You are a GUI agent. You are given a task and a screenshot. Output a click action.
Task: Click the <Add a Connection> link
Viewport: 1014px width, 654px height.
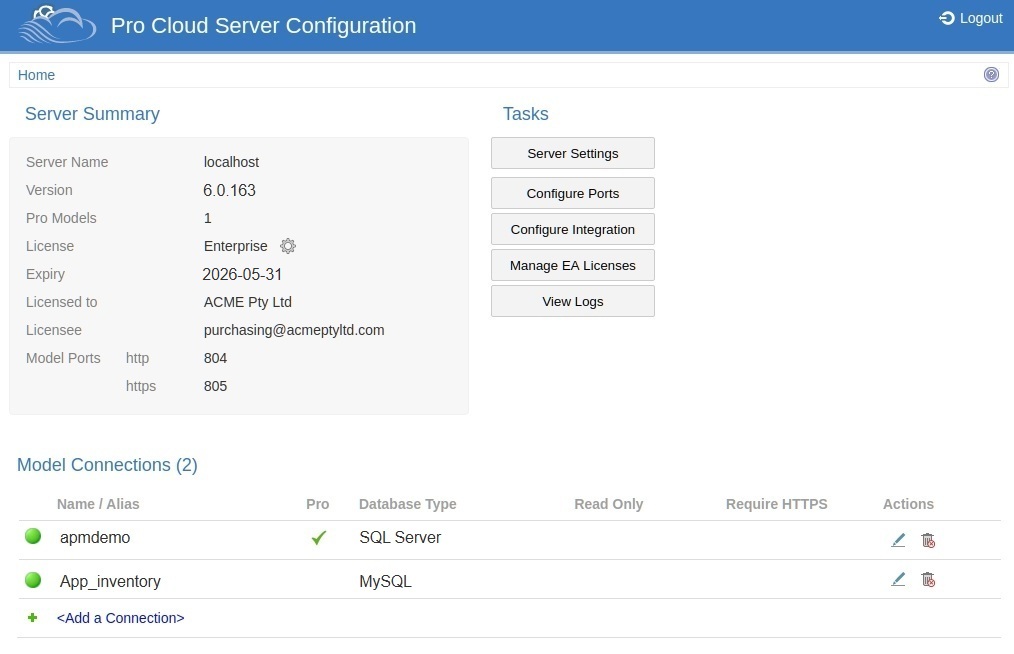point(120,618)
